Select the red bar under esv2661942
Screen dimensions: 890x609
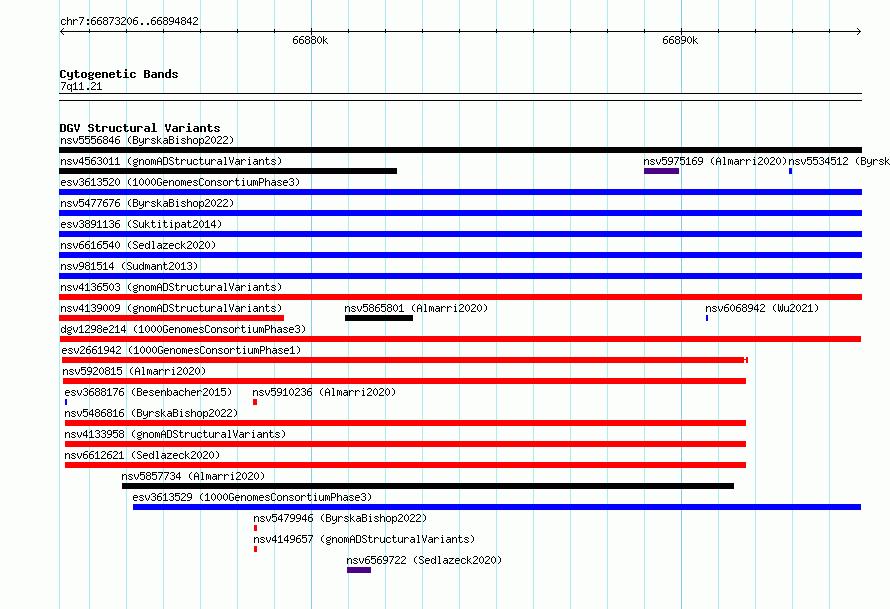point(405,360)
